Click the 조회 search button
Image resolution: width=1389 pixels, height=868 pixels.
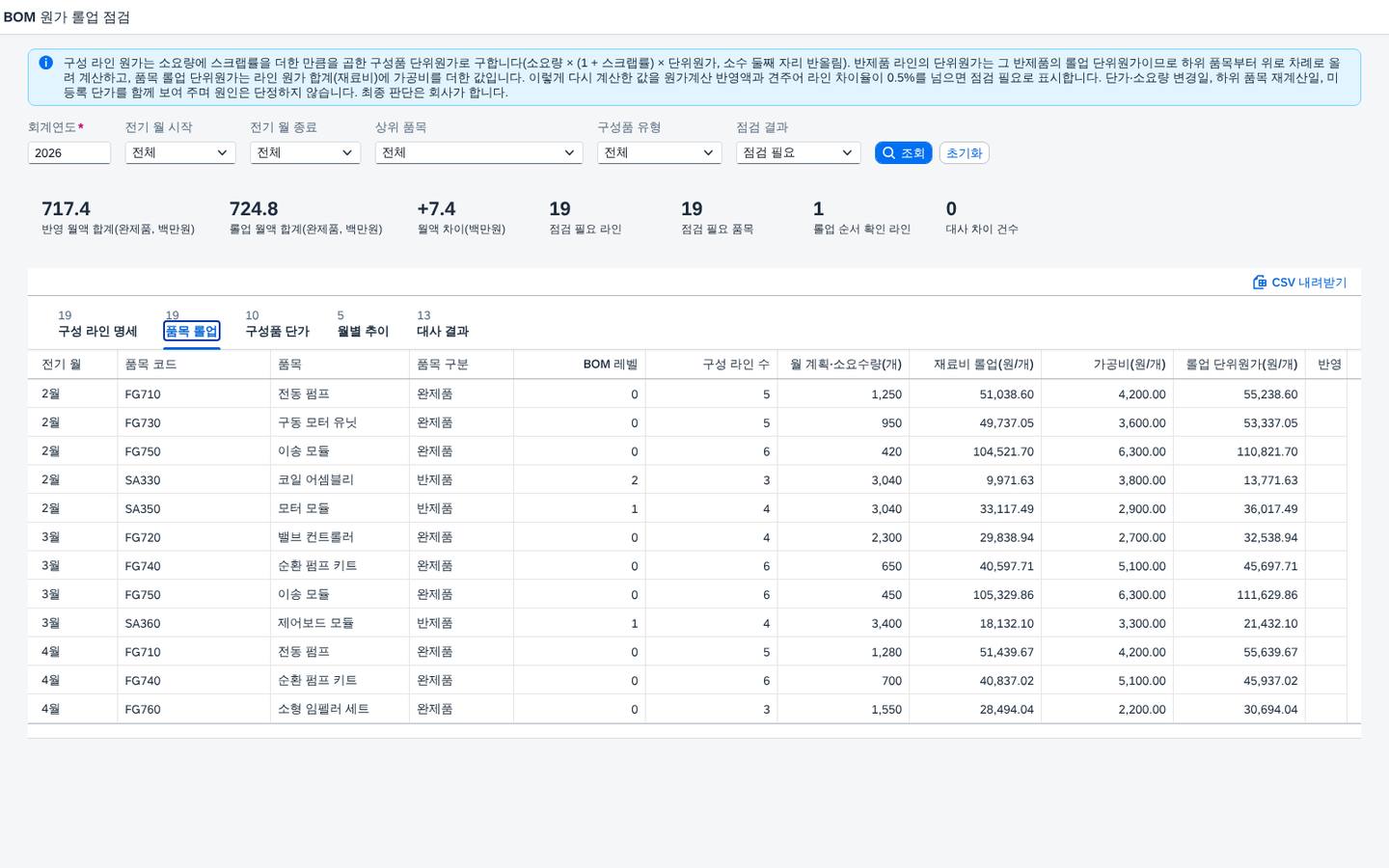pos(903,153)
